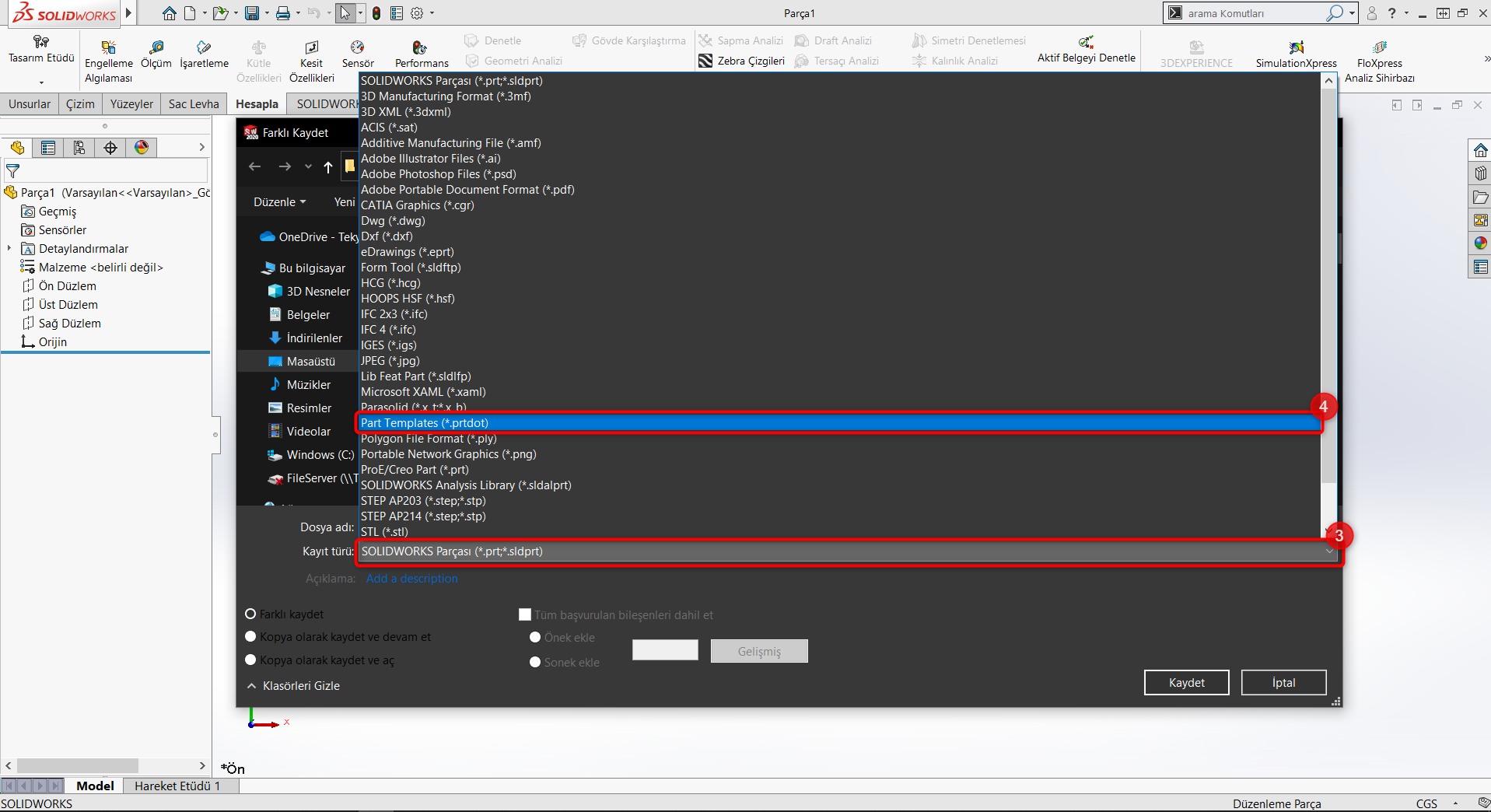Open Performans evaluation tool
This screenshot has height=812, width=1491.
click(422, 54)
